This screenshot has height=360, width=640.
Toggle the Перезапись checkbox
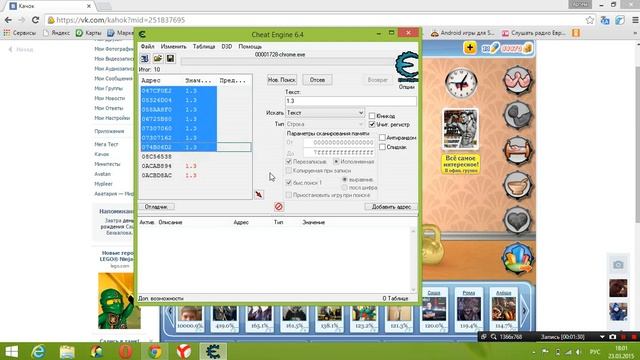pyautogui.click(x=289, y=162)
